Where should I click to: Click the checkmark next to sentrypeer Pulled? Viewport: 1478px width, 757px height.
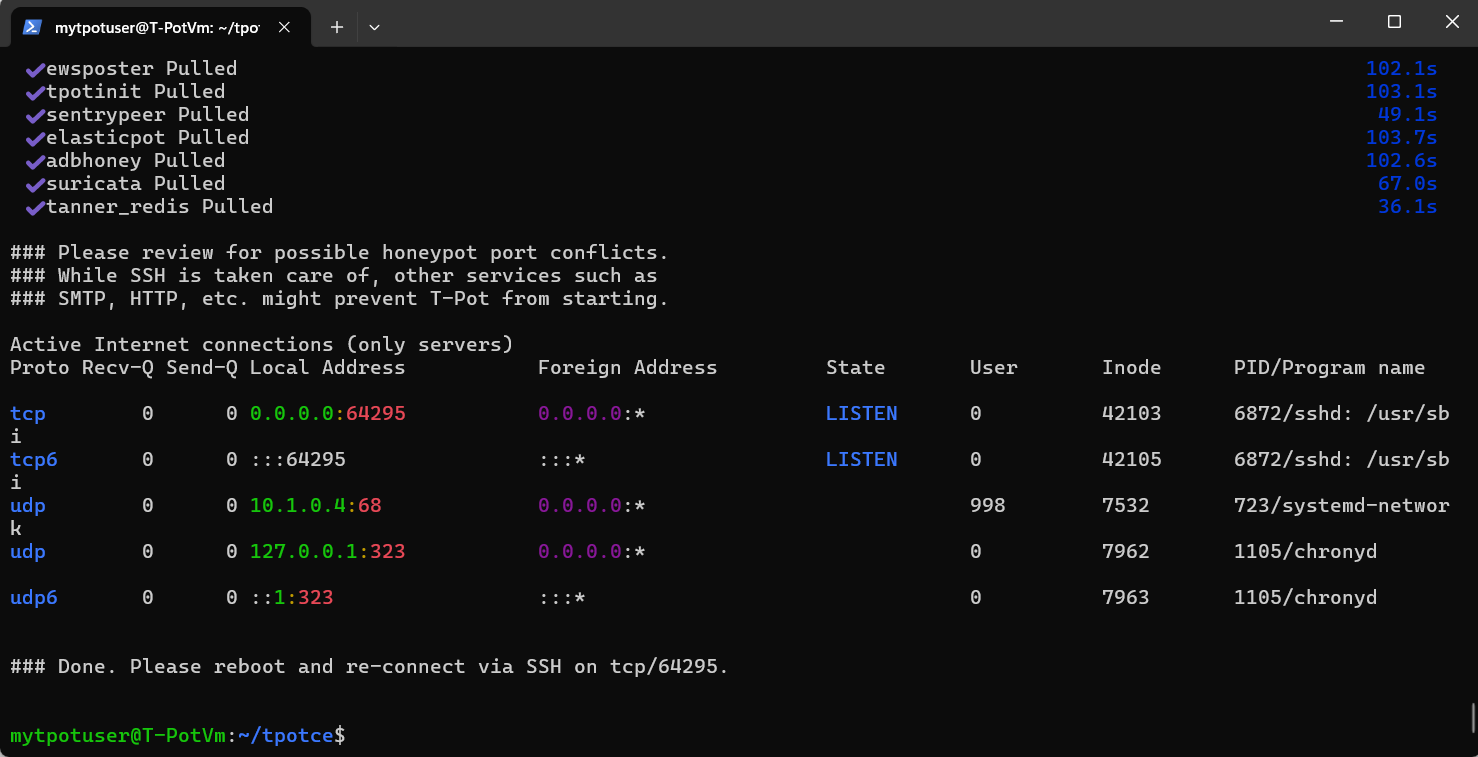coord(35,116)
